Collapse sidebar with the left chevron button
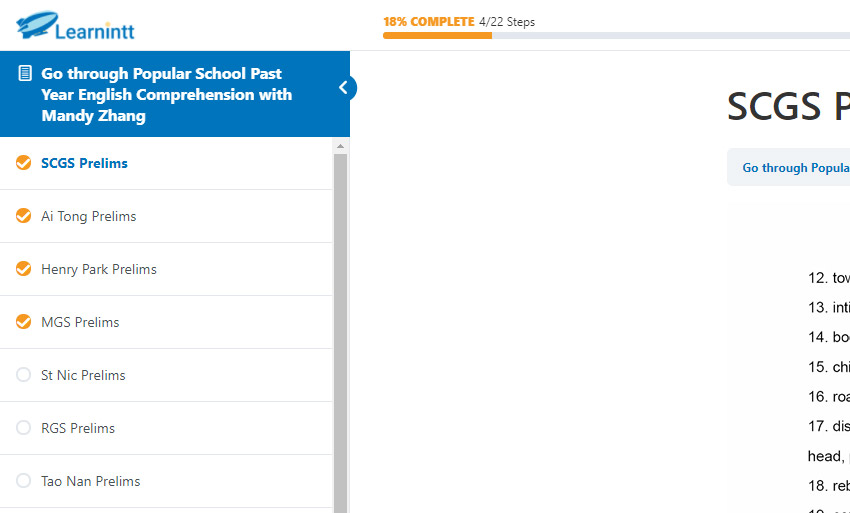 click(344, 88)
